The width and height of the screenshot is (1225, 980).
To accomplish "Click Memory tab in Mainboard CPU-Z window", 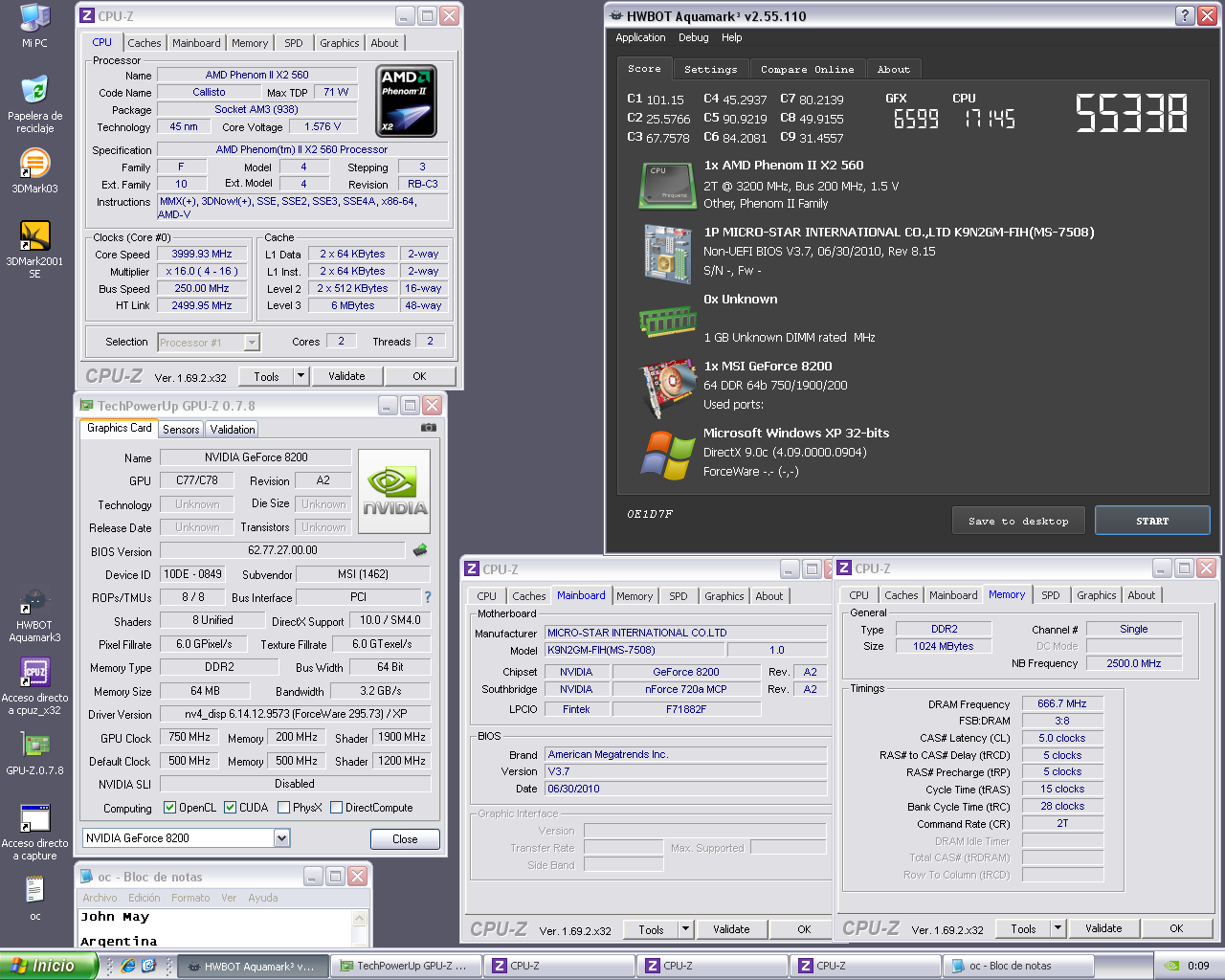I will 634,596.
